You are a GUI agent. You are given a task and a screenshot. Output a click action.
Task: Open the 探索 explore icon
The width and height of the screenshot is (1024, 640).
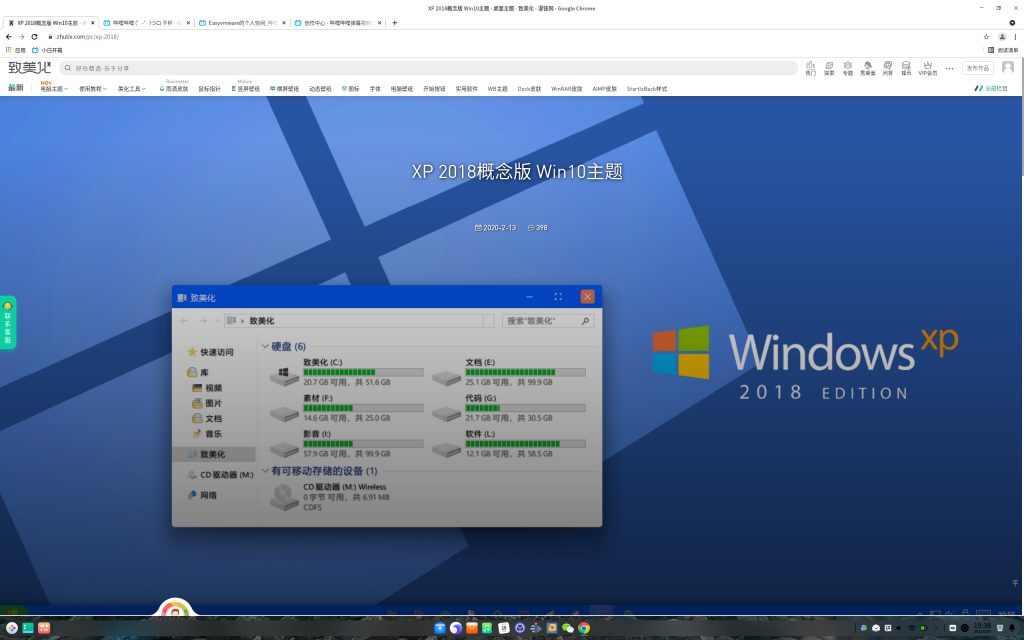pos(829,68)
